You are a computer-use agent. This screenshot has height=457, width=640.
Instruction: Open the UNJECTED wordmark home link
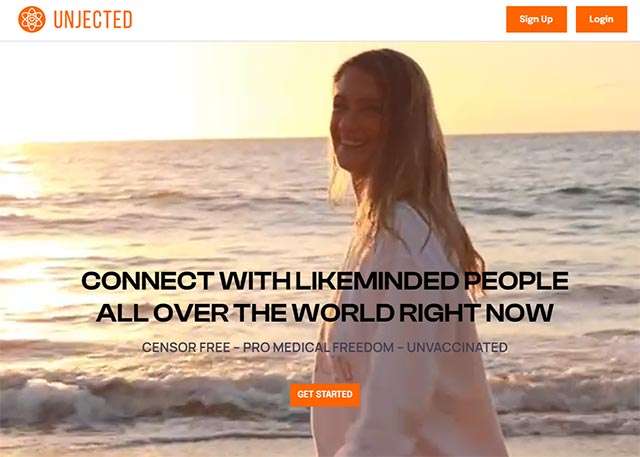(93, 20)
